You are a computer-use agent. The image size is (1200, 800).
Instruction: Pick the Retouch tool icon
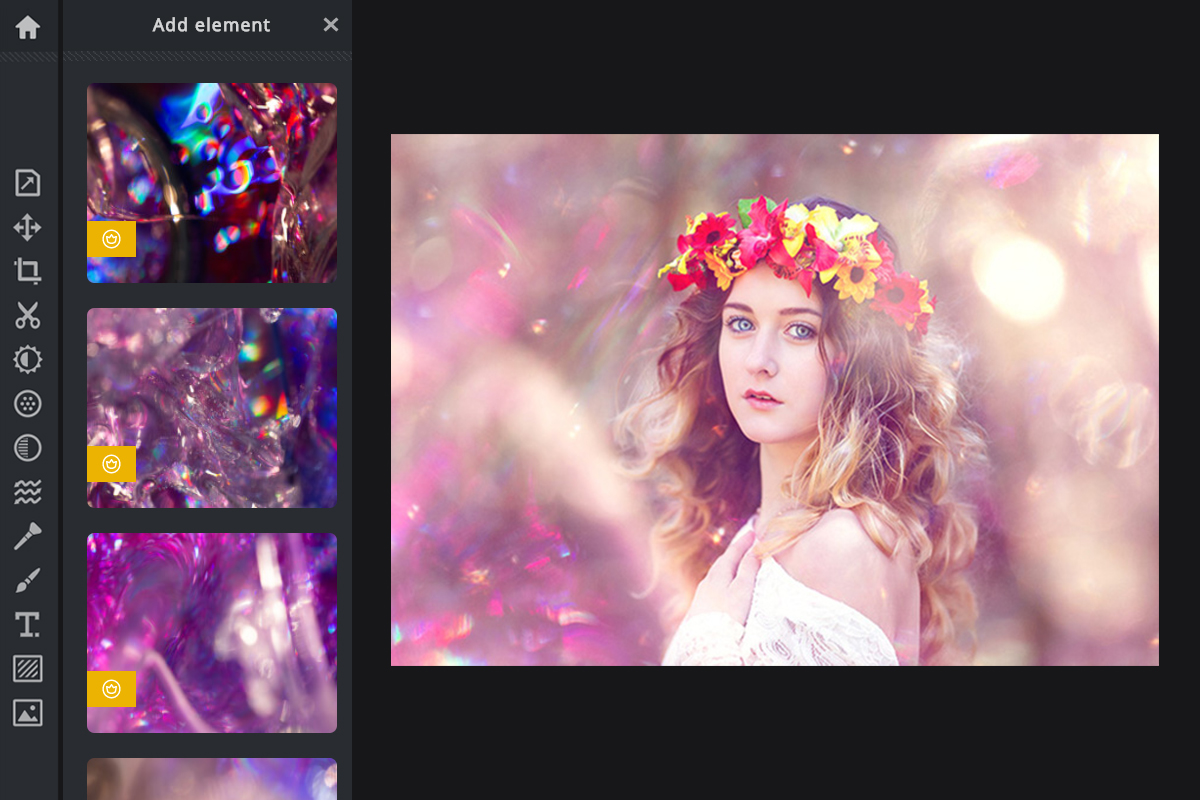28,536
